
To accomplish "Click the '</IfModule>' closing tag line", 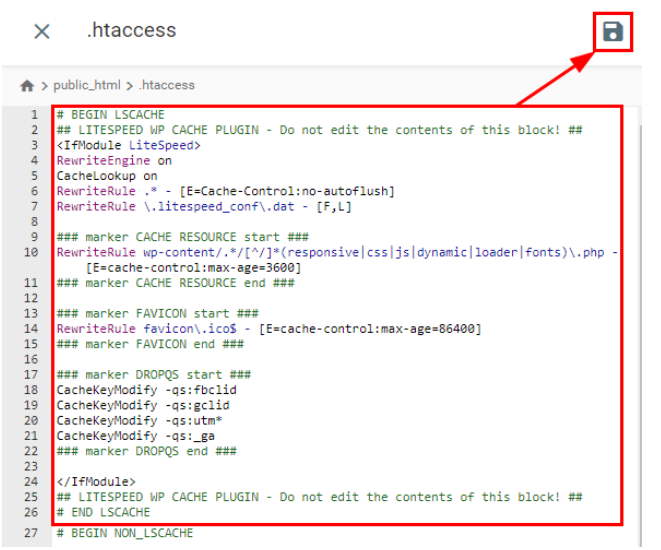I will [x=96, y=482].
